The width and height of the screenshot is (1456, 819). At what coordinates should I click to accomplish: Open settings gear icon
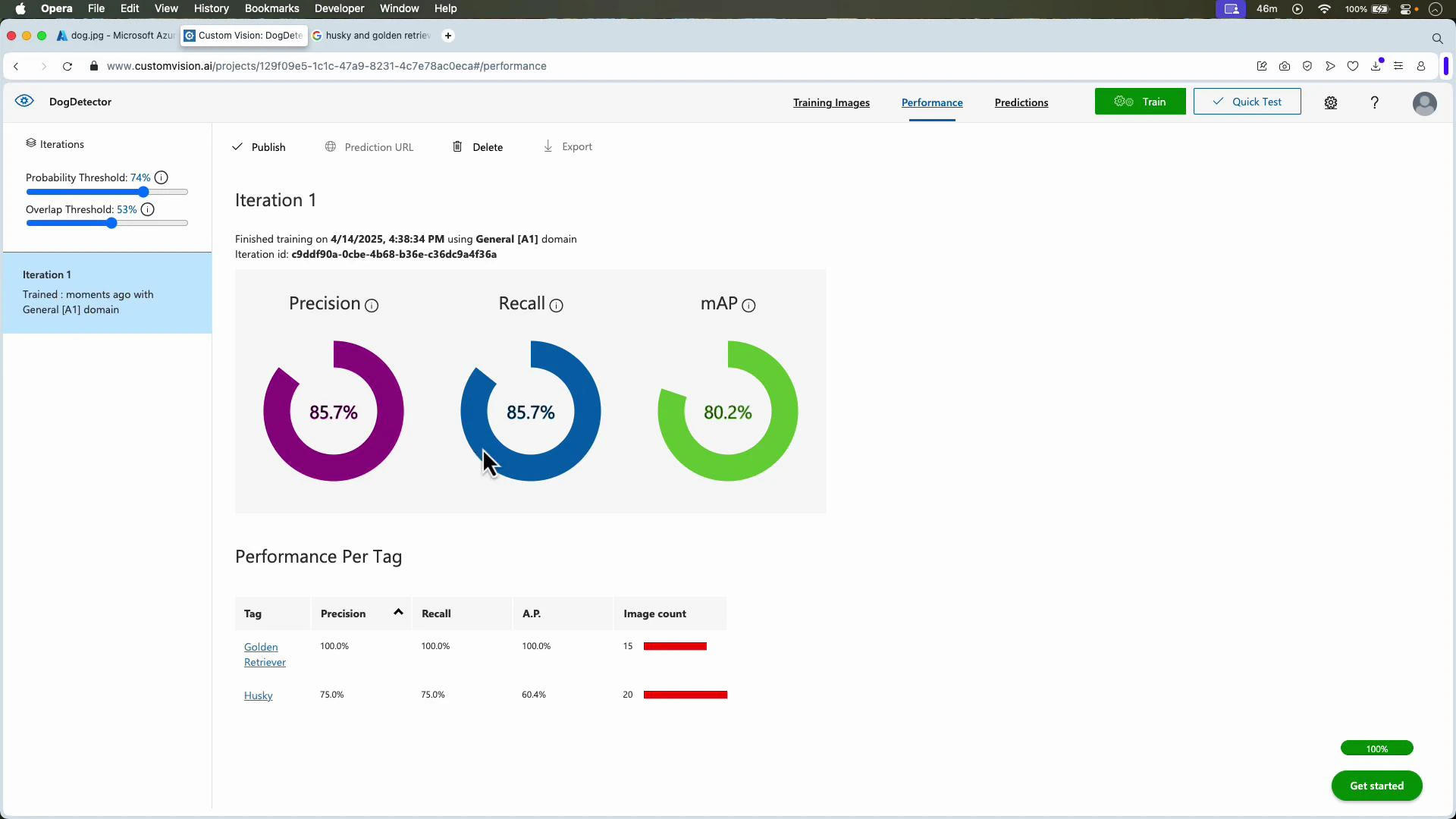click(x=1331, y=102)
